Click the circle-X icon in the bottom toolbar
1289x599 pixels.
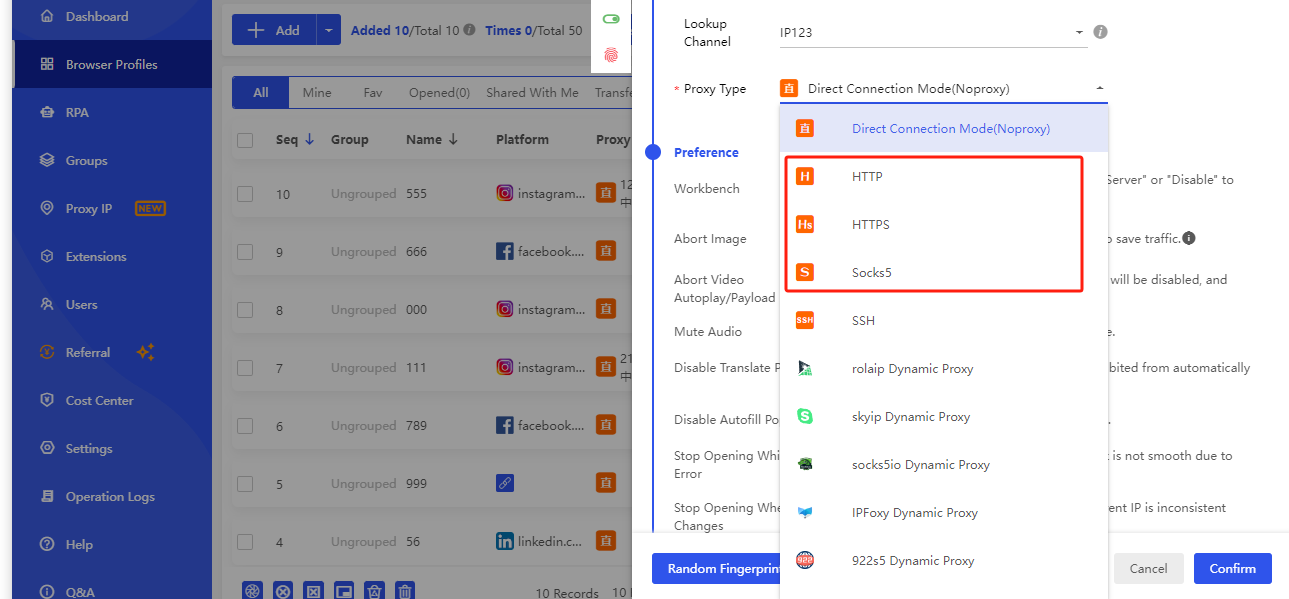point(283,591)
